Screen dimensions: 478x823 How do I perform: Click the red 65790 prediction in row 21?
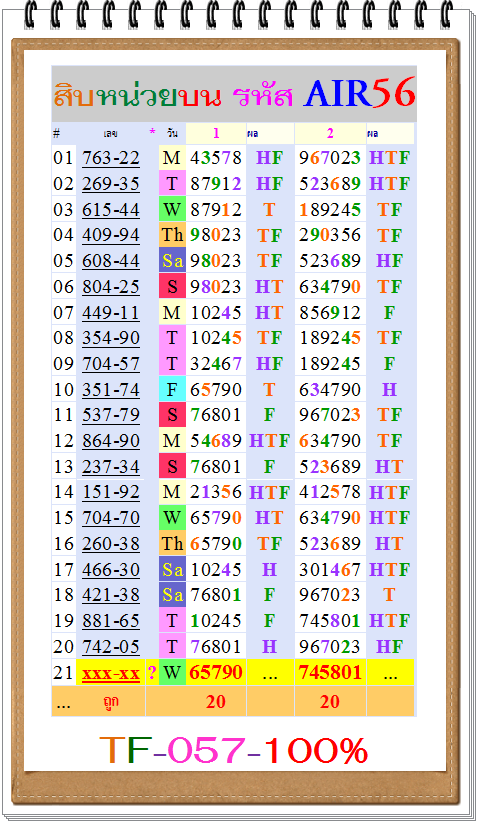click(x=216, y=672)
